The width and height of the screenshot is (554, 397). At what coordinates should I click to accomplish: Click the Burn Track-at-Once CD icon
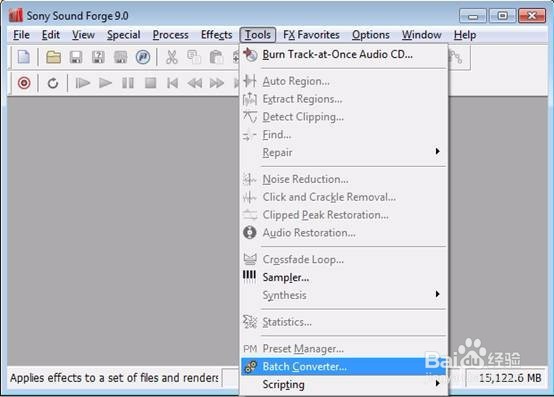[250, 54]
